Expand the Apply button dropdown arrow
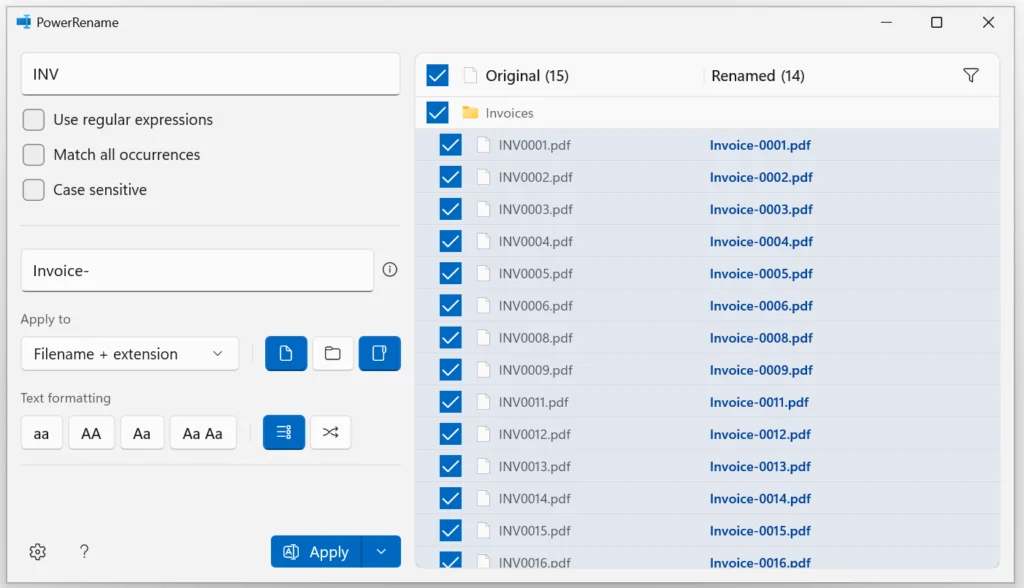The width and height of the screenshot is (1024, 588). point(382,552)
